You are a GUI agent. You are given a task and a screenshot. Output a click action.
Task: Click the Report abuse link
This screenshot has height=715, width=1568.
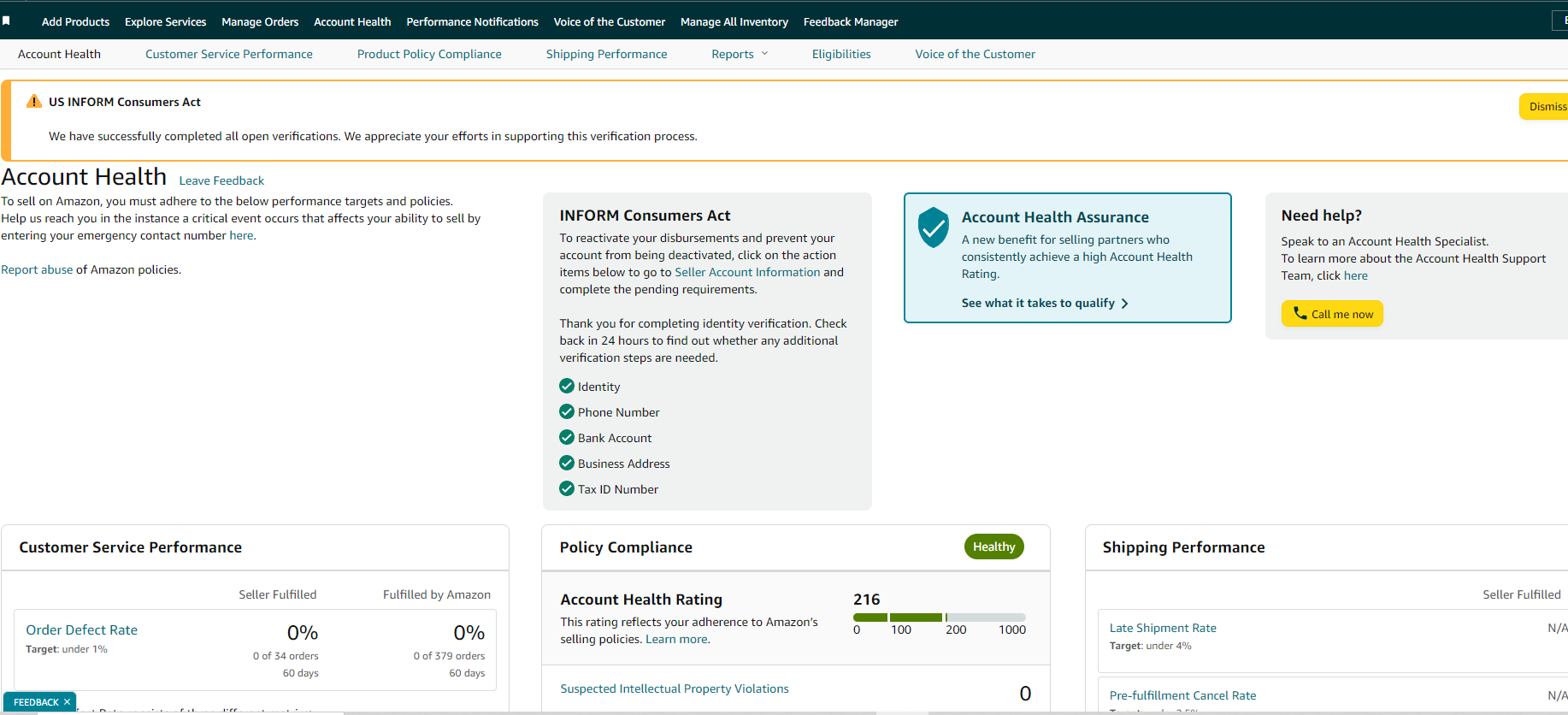pos(37,269)
